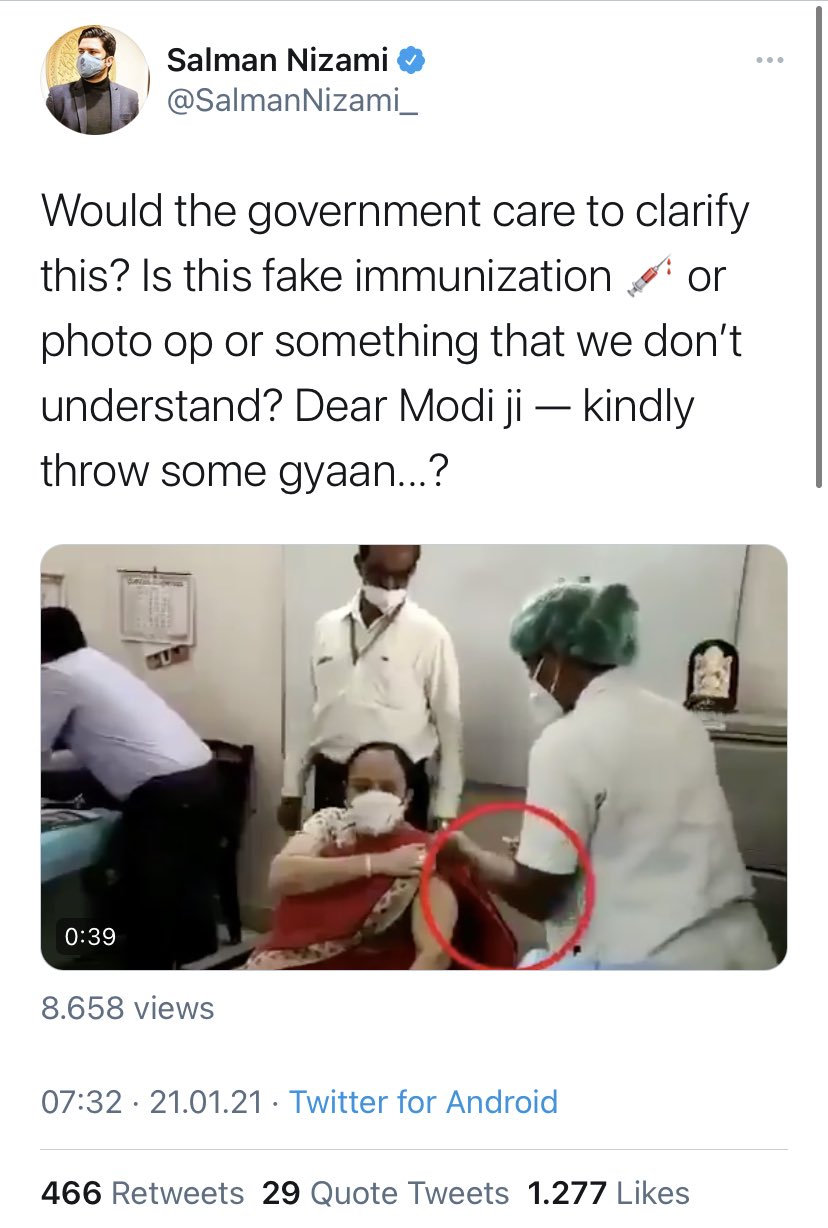Tap the wall calendar in video frame
Viewport: 828px width, 1228px height.
[x=157, y=608]
